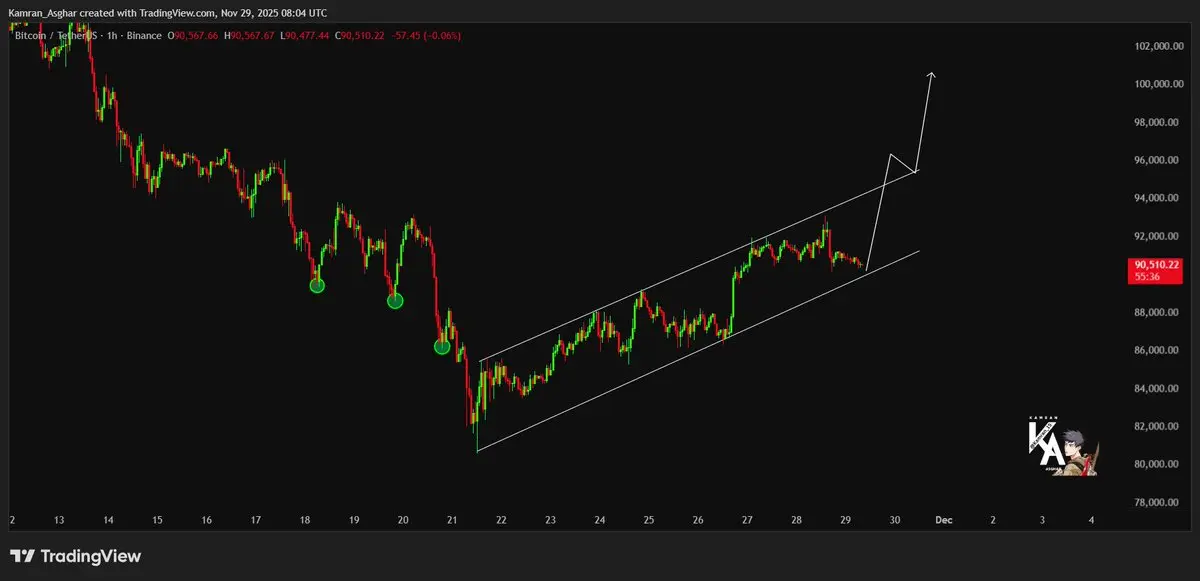
Task: Click the 92,000.00 price axis label
Action: [x=1155, y=237]
